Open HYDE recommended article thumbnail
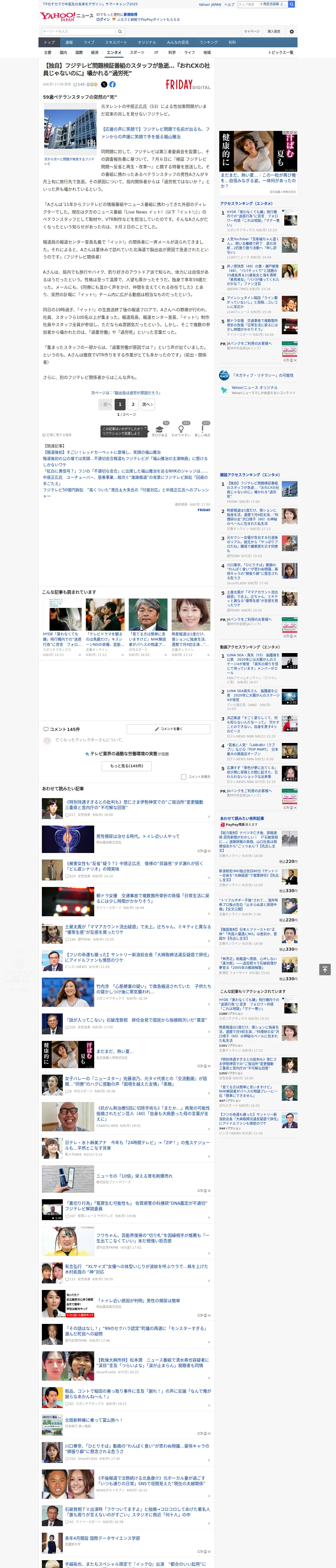336x1568 pixels. [x=63, y=615]
